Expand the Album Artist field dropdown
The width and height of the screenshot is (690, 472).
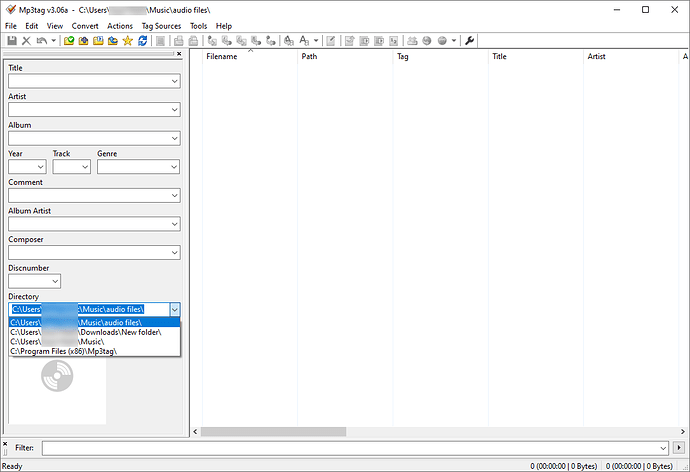point(174,224)
